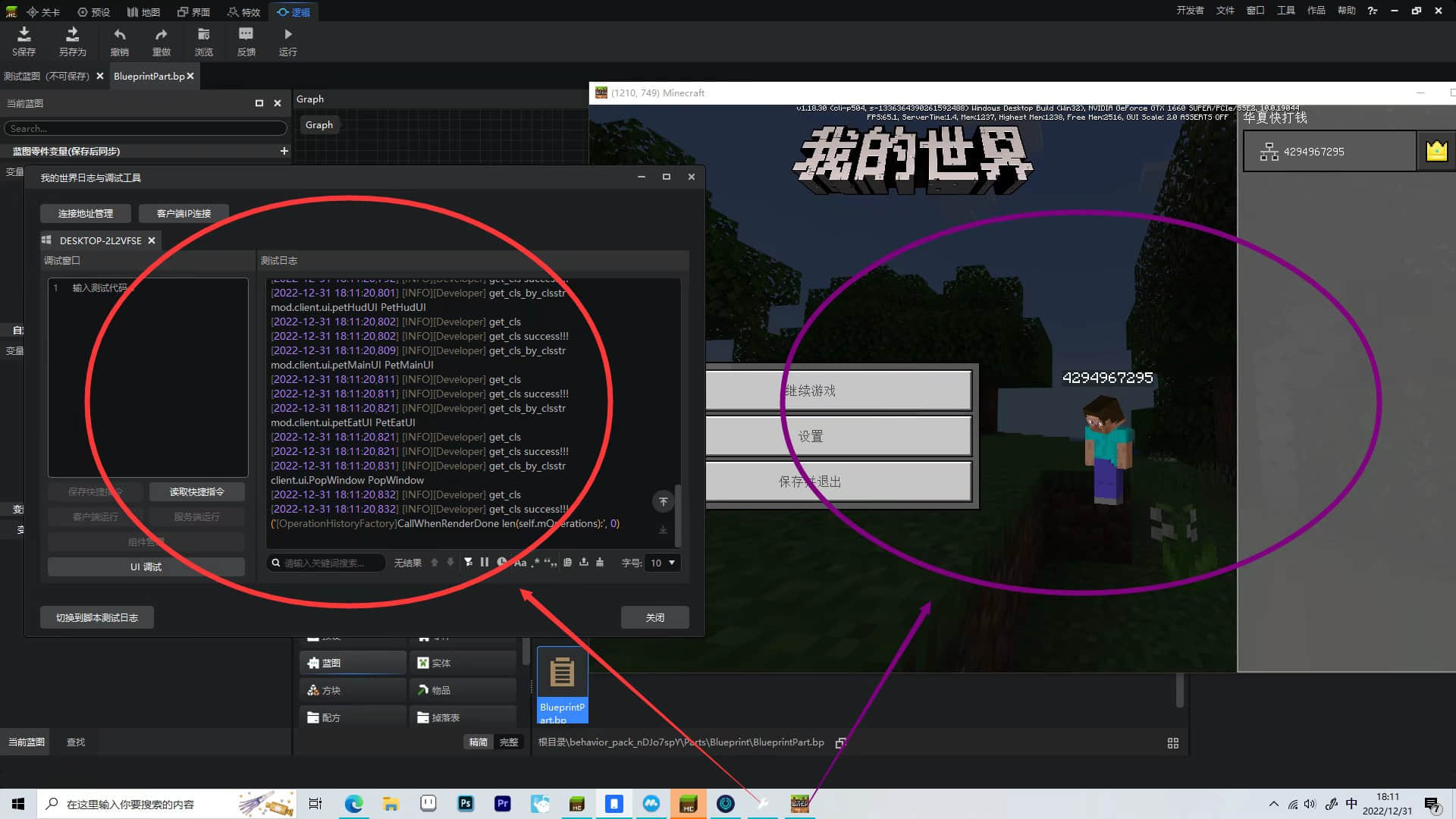The image size is (1456, 819).
Task: Click the copy path icon beside file path
Action: click(x=840, y=742)
